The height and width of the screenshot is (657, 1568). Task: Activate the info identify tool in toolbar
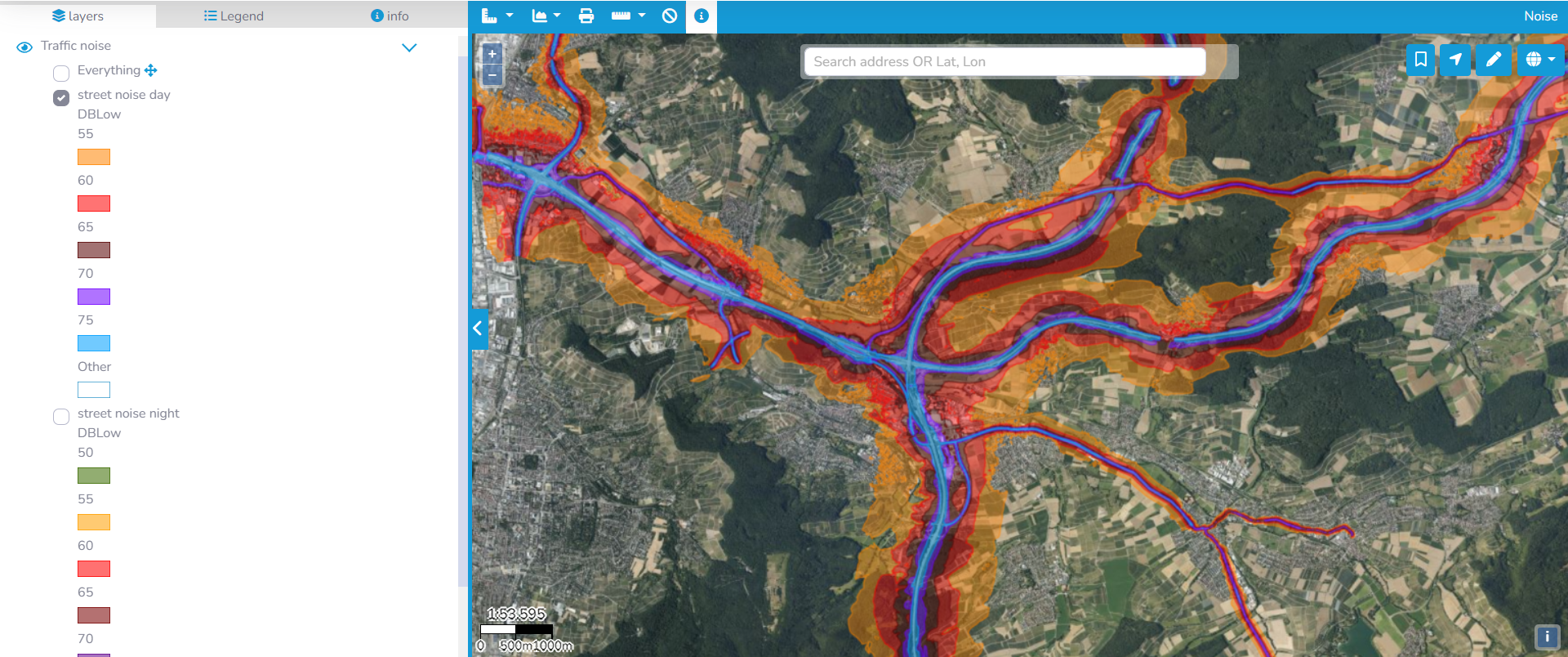[701, 16]
